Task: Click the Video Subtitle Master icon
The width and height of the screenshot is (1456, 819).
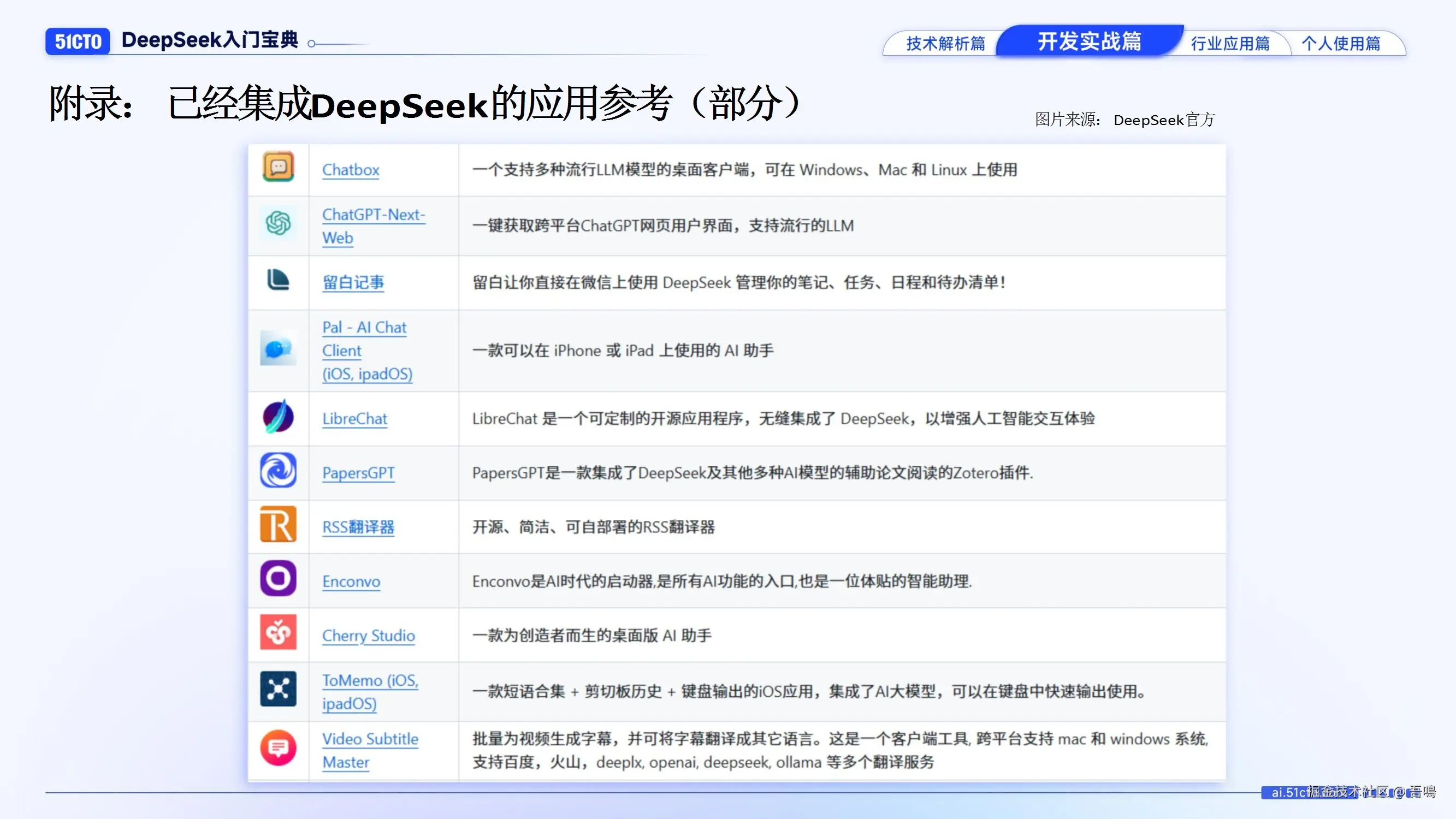Action: 278,748
